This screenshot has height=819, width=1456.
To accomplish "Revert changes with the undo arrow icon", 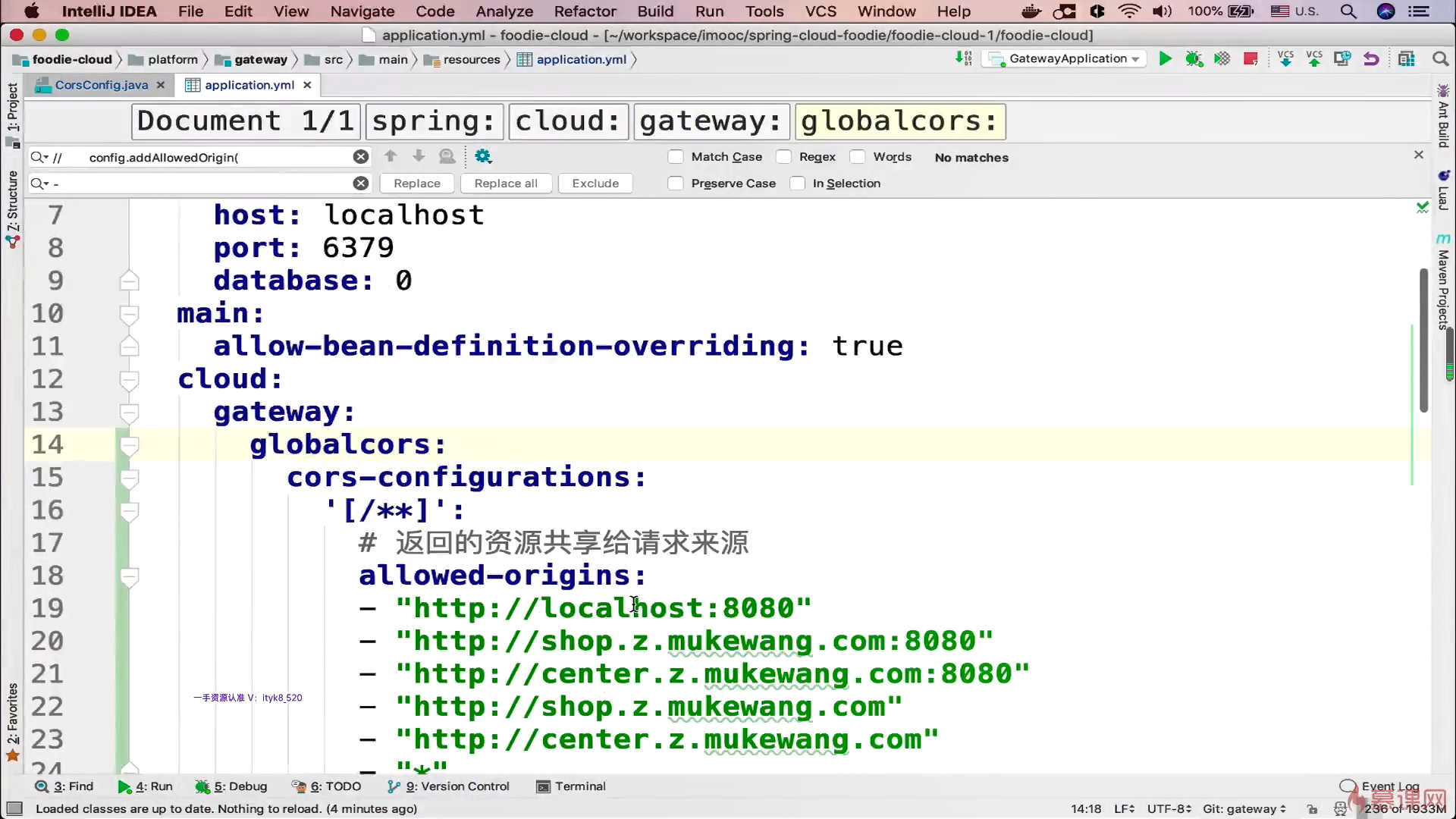I will pyautogui.click(x=1371, y=59).
